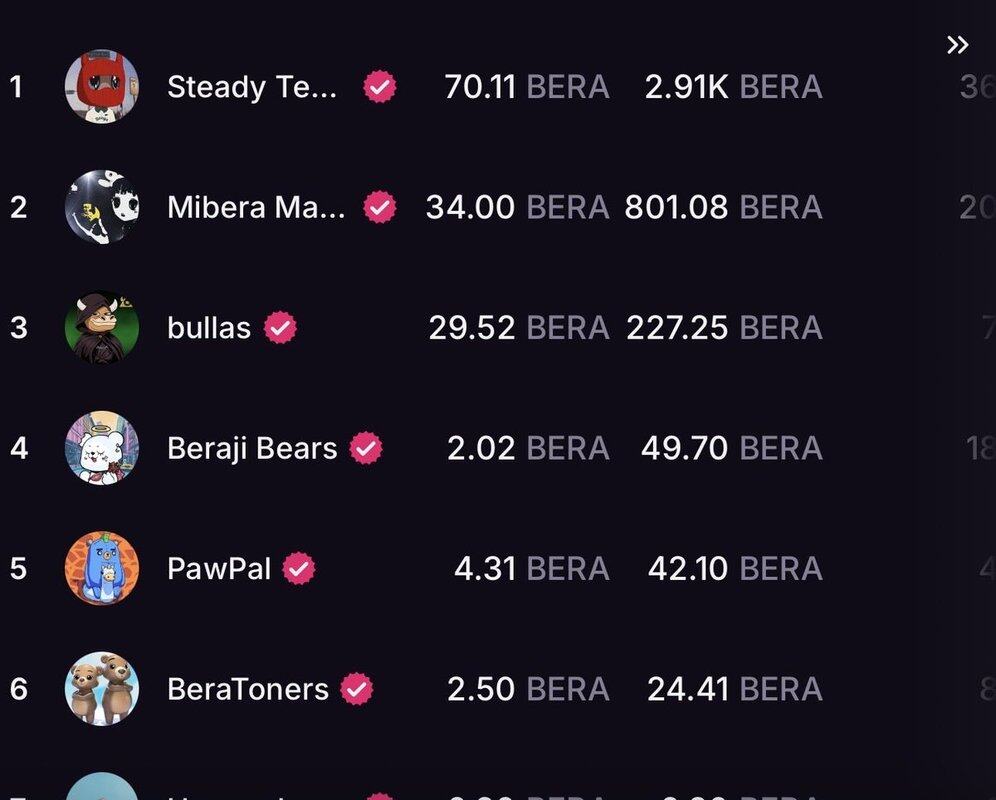The image size is (996, 800).
Task: Click the Beraji Bears collection avatar
Action: 102,448
